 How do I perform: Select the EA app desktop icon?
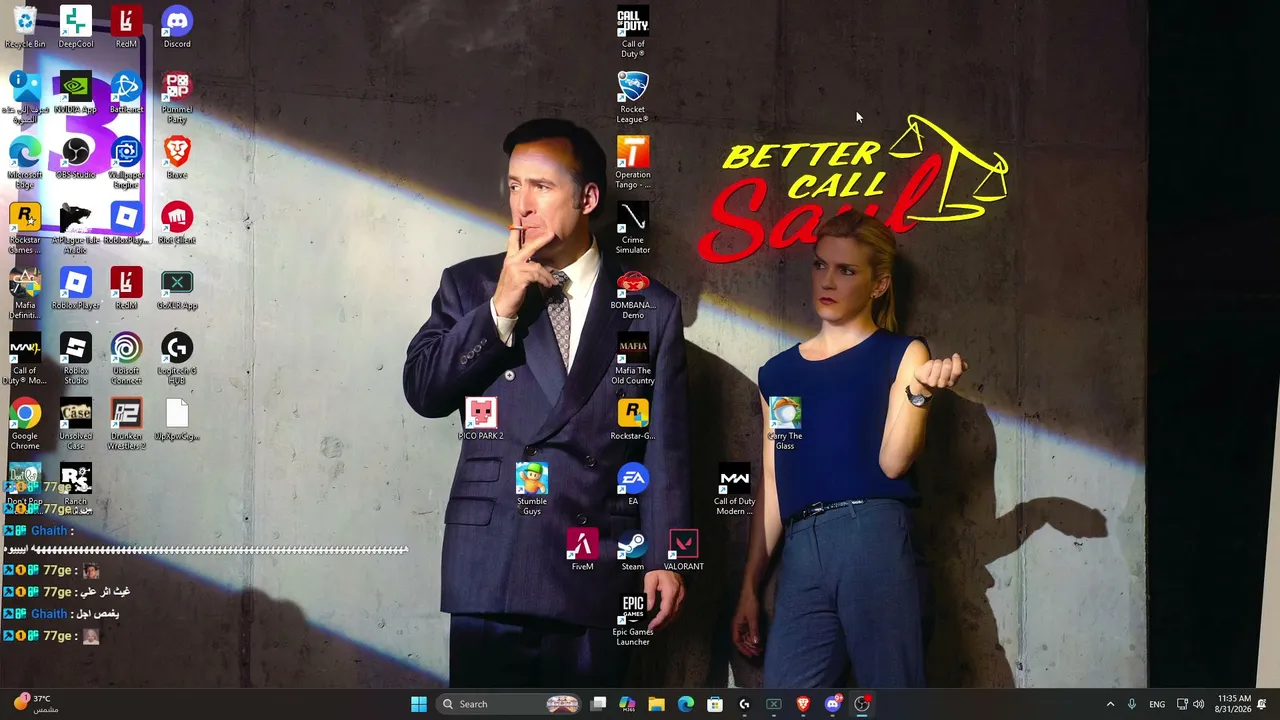[633, 485]
